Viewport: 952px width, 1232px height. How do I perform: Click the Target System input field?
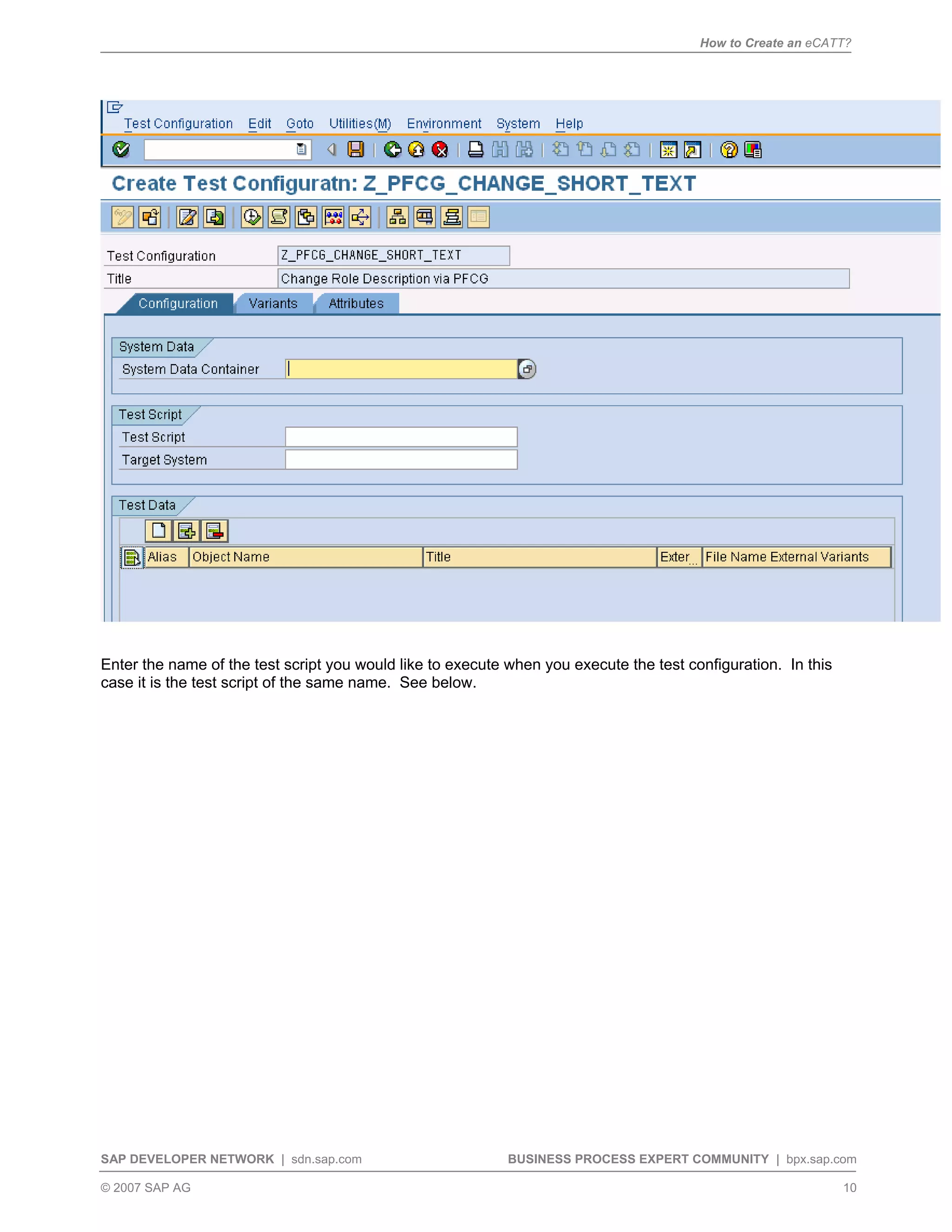point(402,459)
